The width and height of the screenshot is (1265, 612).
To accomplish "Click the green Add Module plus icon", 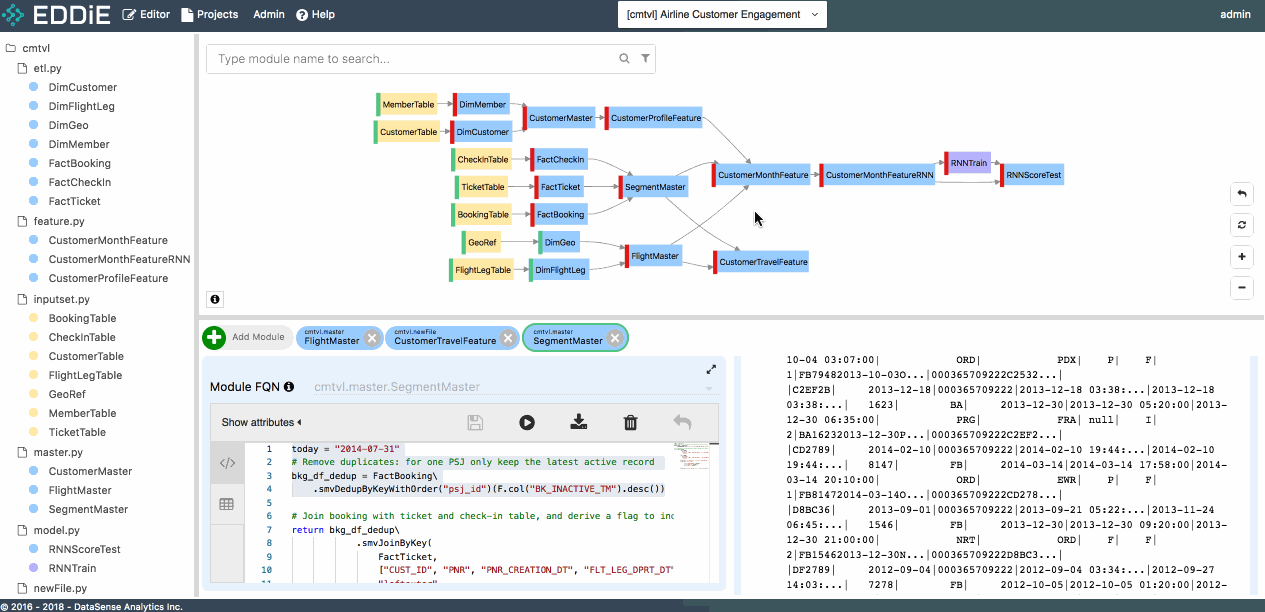I will click(214, 338).
